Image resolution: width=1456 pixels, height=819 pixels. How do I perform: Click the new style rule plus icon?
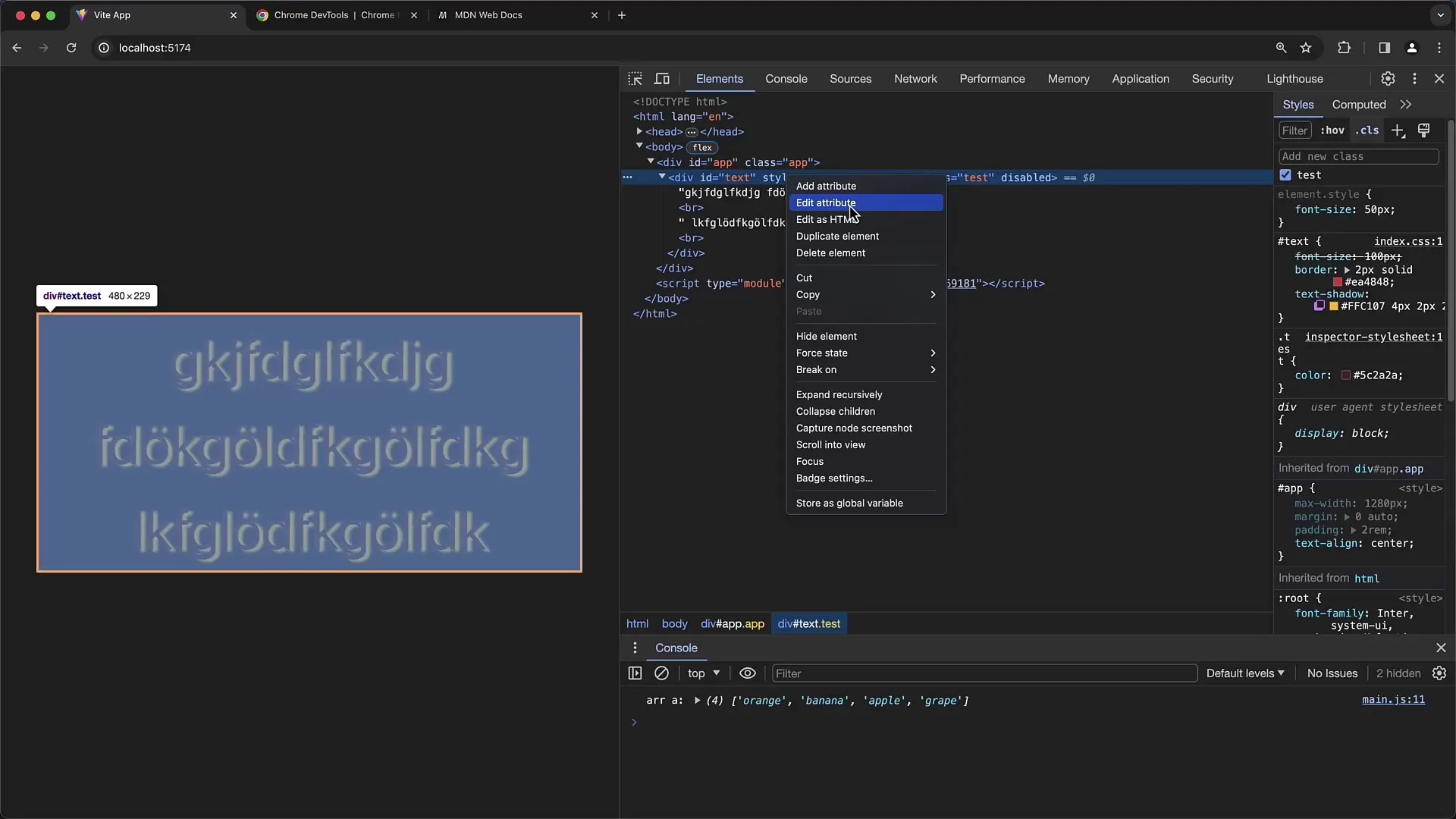point(1398,130)
